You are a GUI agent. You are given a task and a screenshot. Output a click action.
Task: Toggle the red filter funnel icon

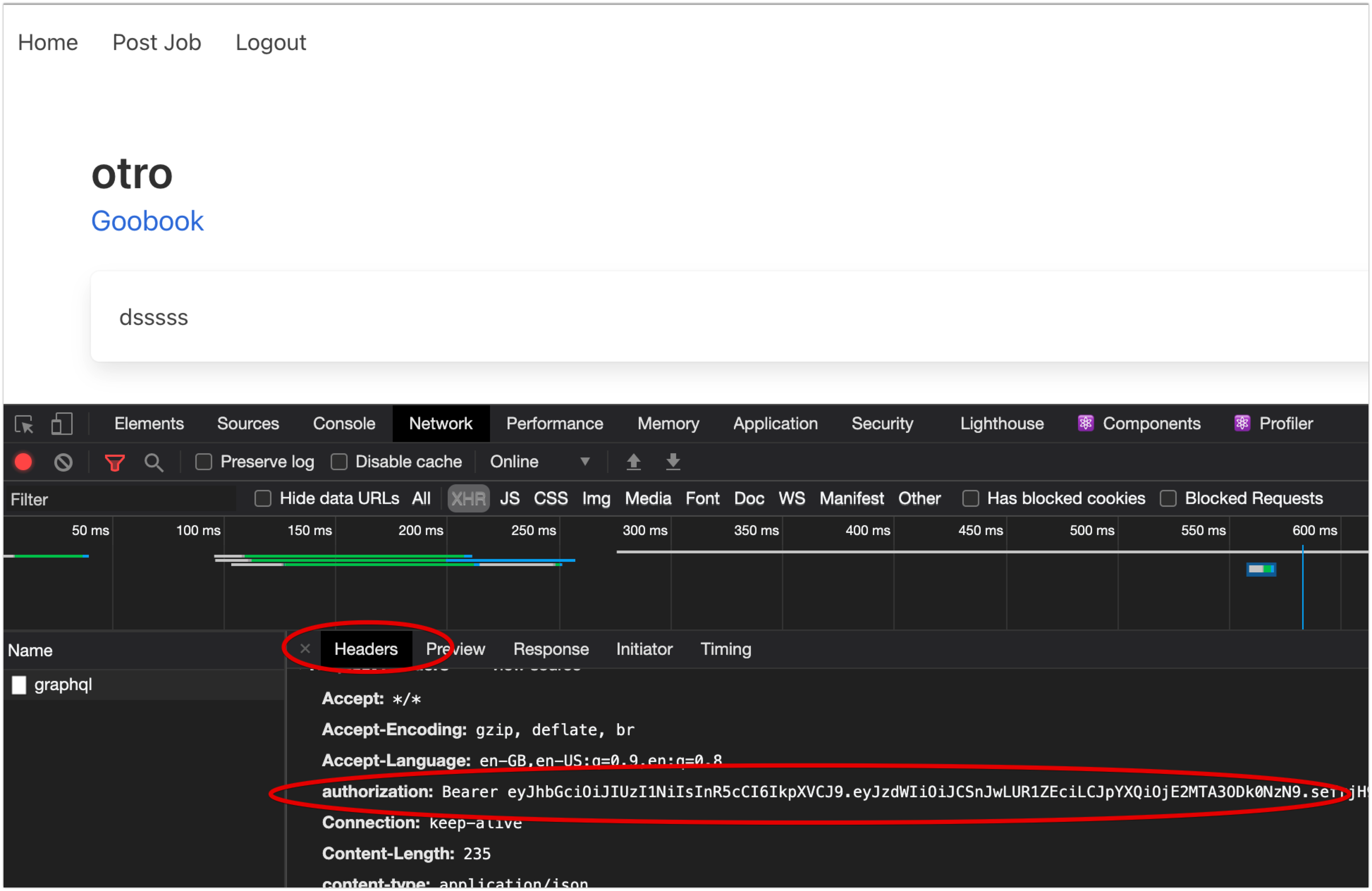click(x=115, y=462)
